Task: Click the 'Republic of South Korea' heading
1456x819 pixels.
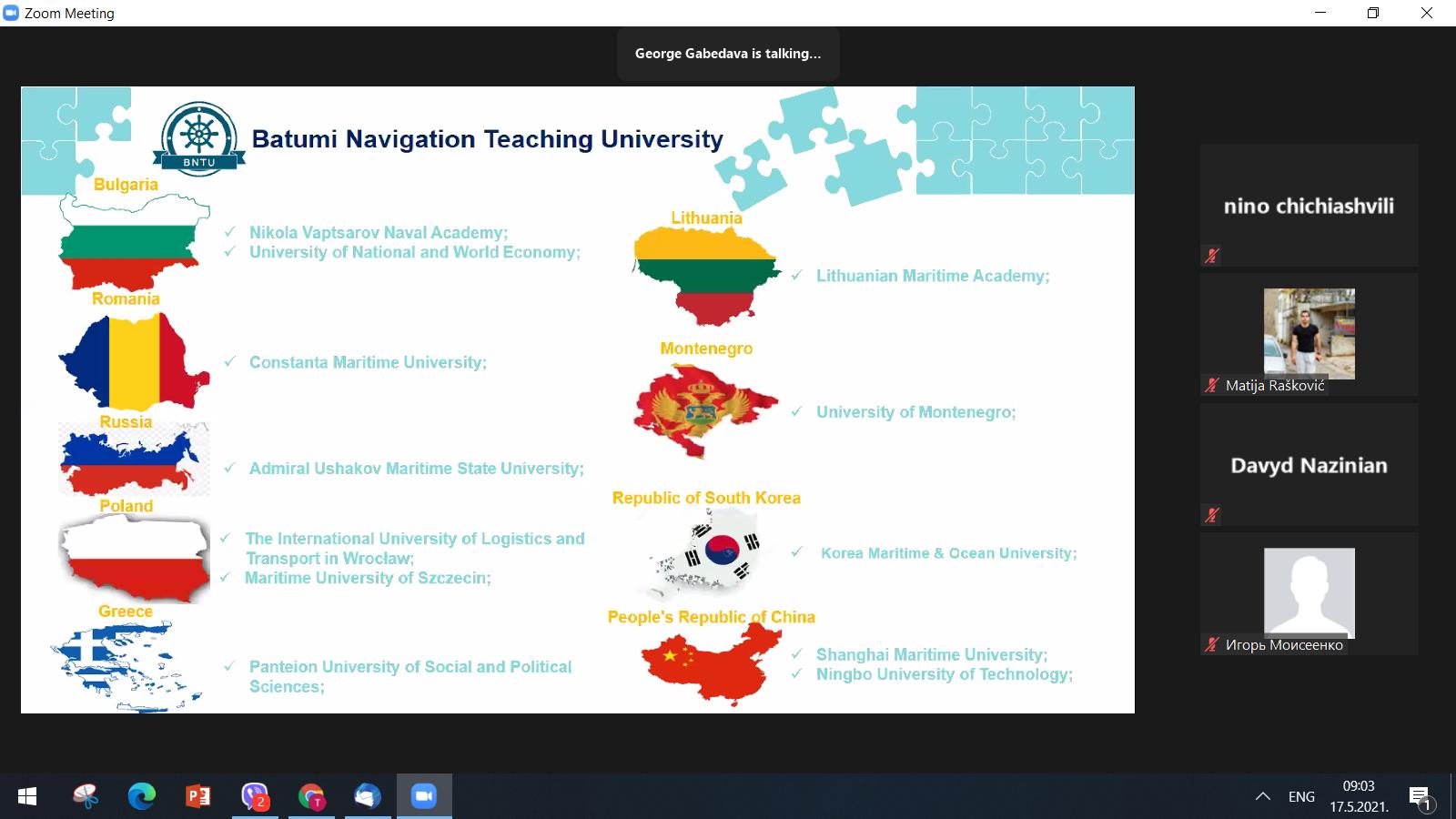Action: 706,498
